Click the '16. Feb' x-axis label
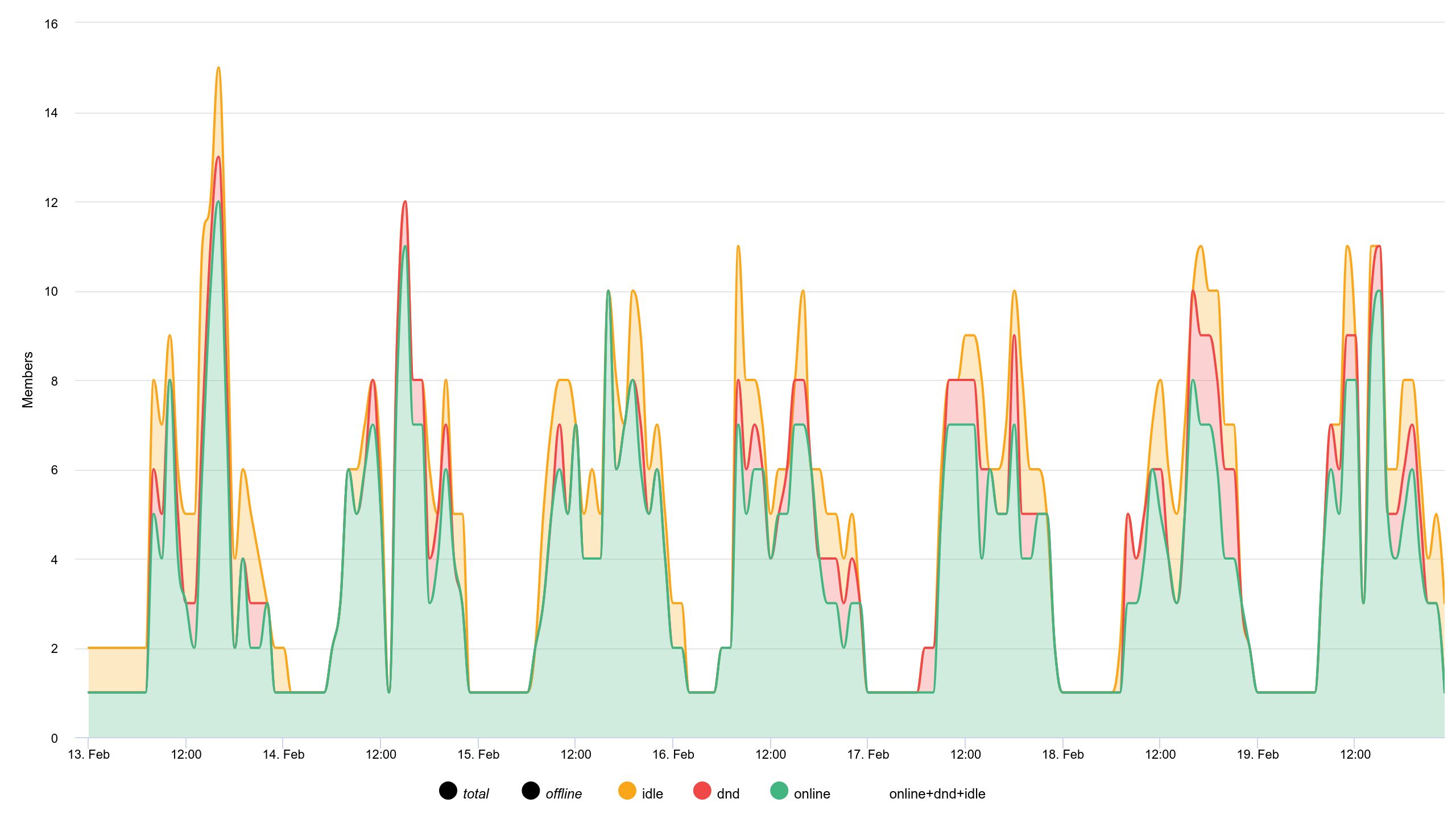Viewport: 1456px width, 819px height. click(x=673, y=755)
